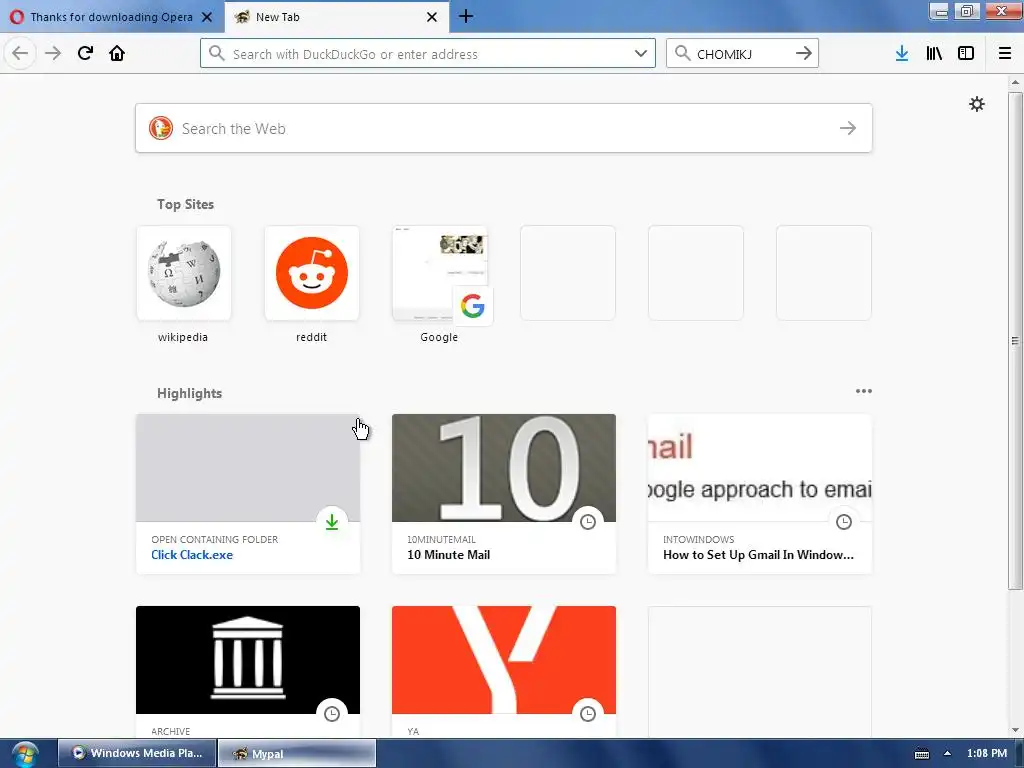The image size is (1024, 768).
Task: Click the DuckDuckGo logo in search box
Action: point(161,128)
